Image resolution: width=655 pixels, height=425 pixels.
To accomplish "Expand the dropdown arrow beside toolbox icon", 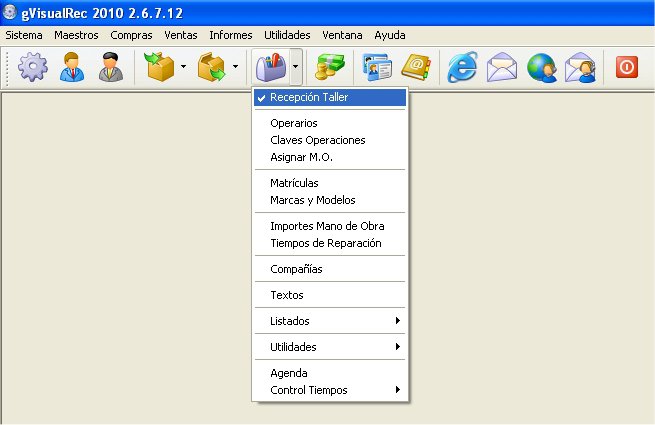I will [296, 66].
